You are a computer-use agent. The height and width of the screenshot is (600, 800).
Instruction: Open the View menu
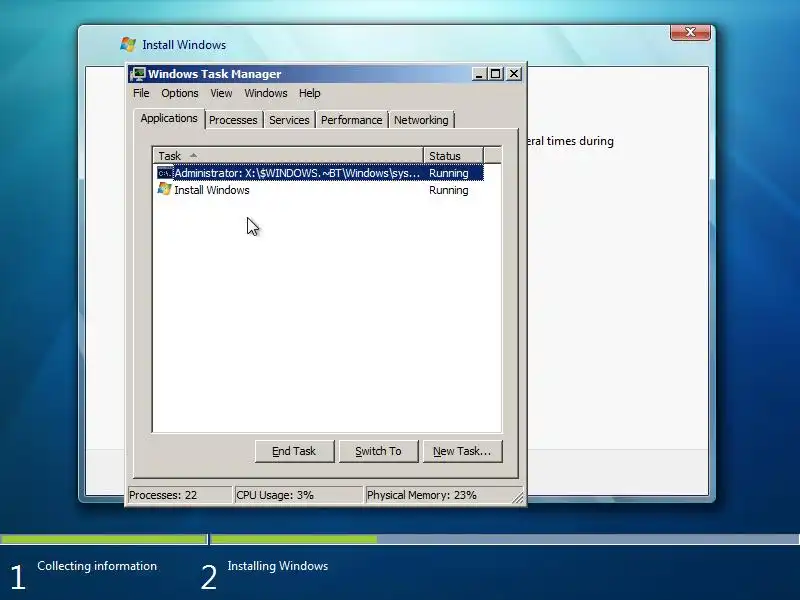pos(221,93)
